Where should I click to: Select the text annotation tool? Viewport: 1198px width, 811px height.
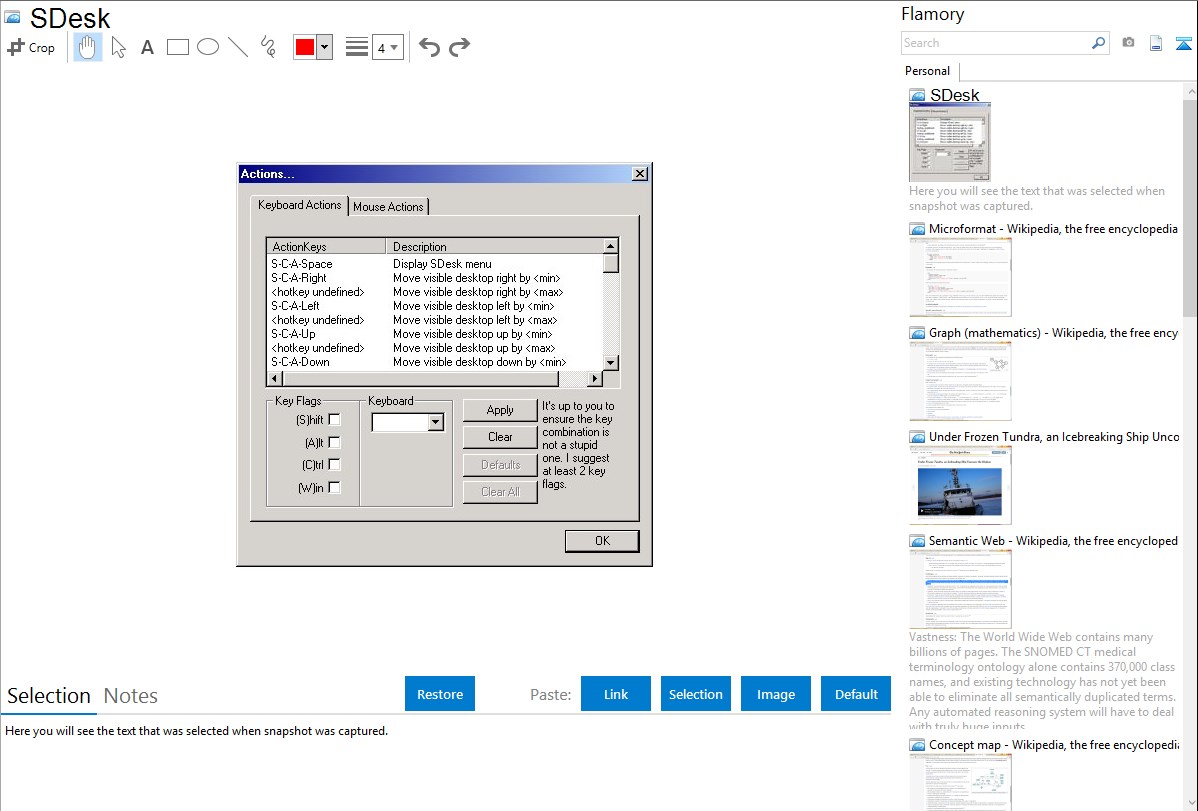(x=147, y=47)
